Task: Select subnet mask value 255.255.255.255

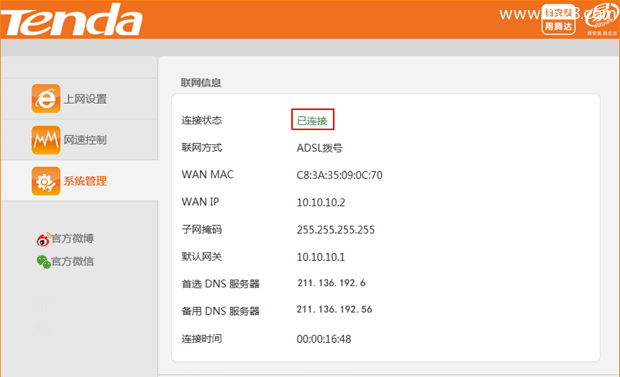Action: (x=336, y=230)
